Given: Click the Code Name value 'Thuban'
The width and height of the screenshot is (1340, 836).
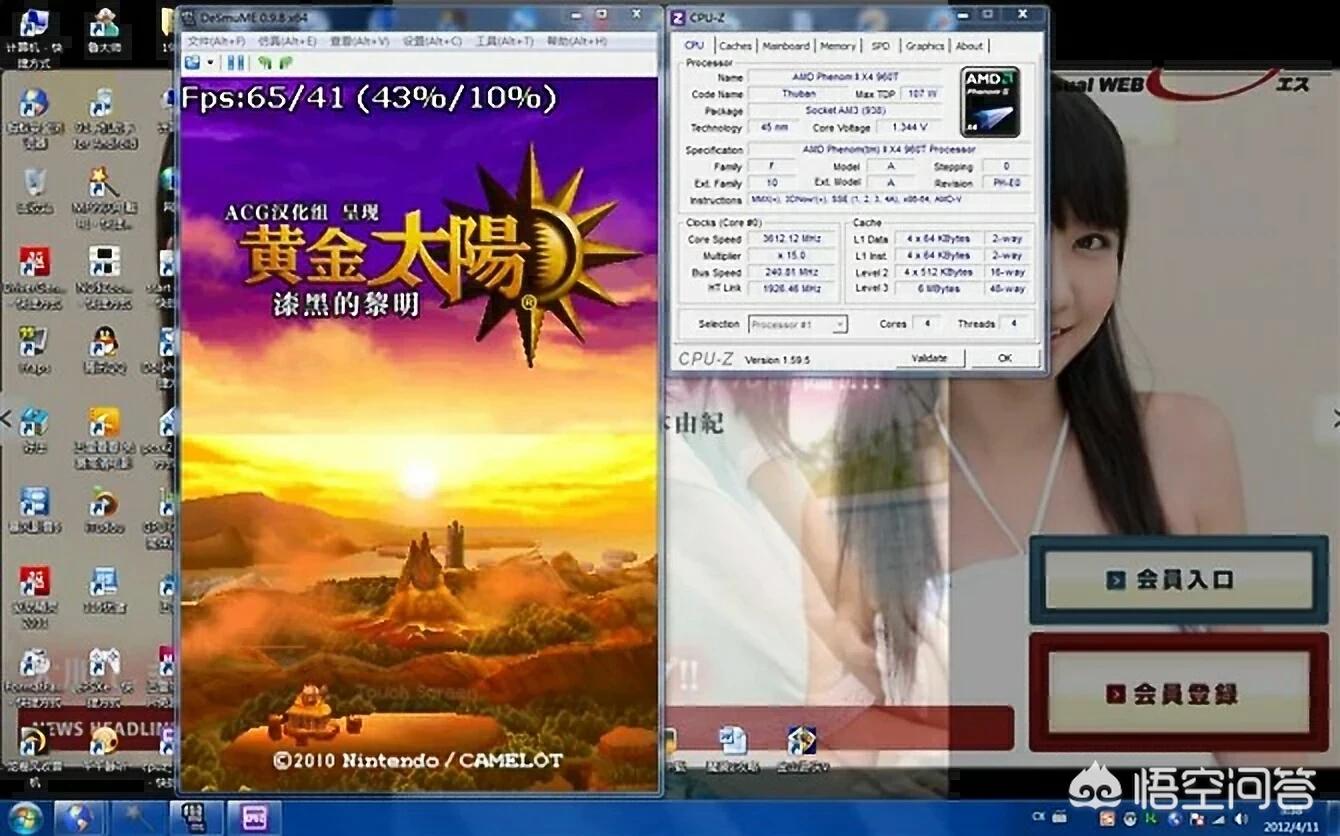Looking at the screenshot, I should [x=798, y=93].
